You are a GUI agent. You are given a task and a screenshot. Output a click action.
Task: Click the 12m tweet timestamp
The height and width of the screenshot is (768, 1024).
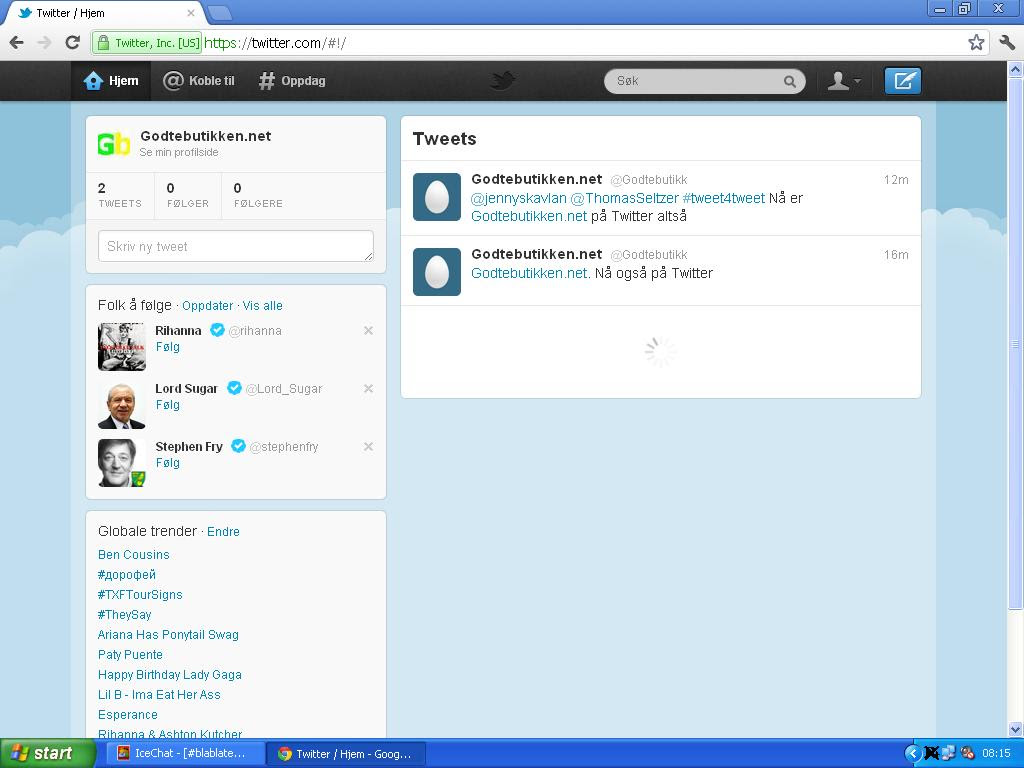(x=896, y=180)
